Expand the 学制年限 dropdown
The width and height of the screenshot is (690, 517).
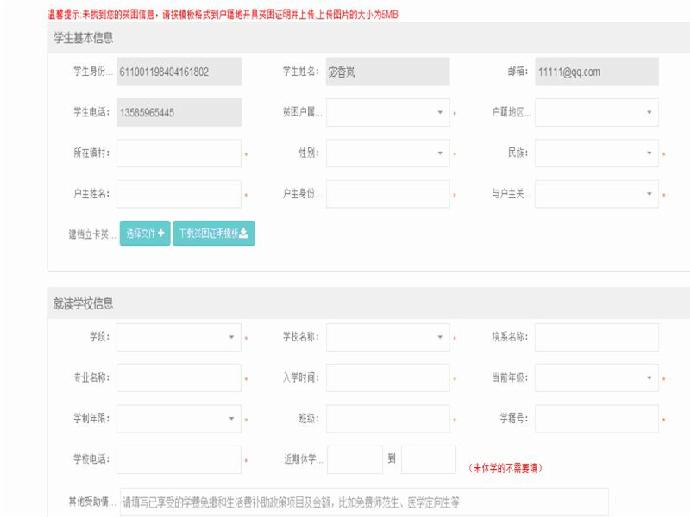tap(178, 419)
